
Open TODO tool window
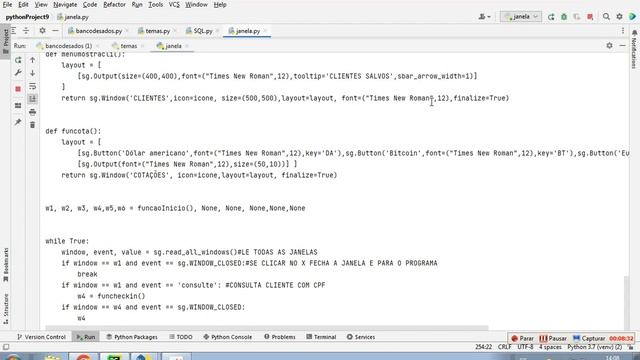(181, 337)
